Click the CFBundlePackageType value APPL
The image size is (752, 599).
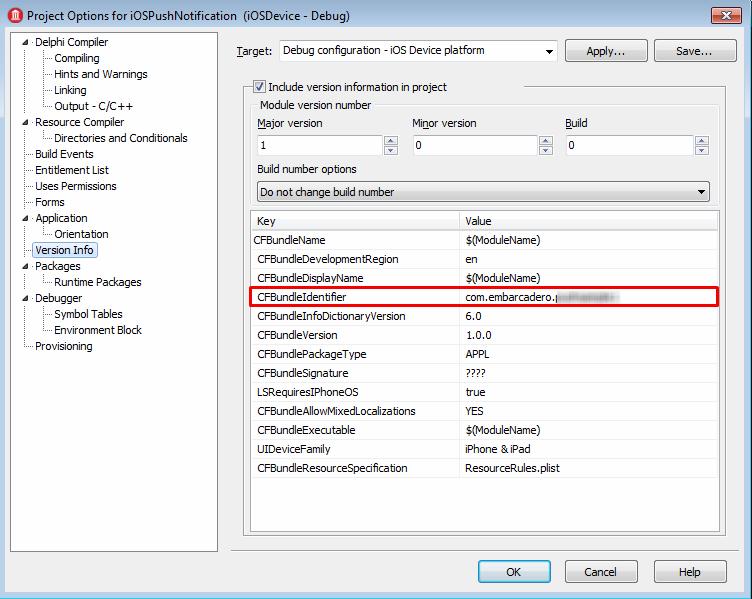coord(588,354)
